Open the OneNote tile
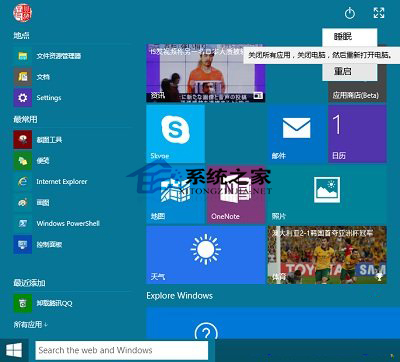400x362 pixels. tap(236, 195)
